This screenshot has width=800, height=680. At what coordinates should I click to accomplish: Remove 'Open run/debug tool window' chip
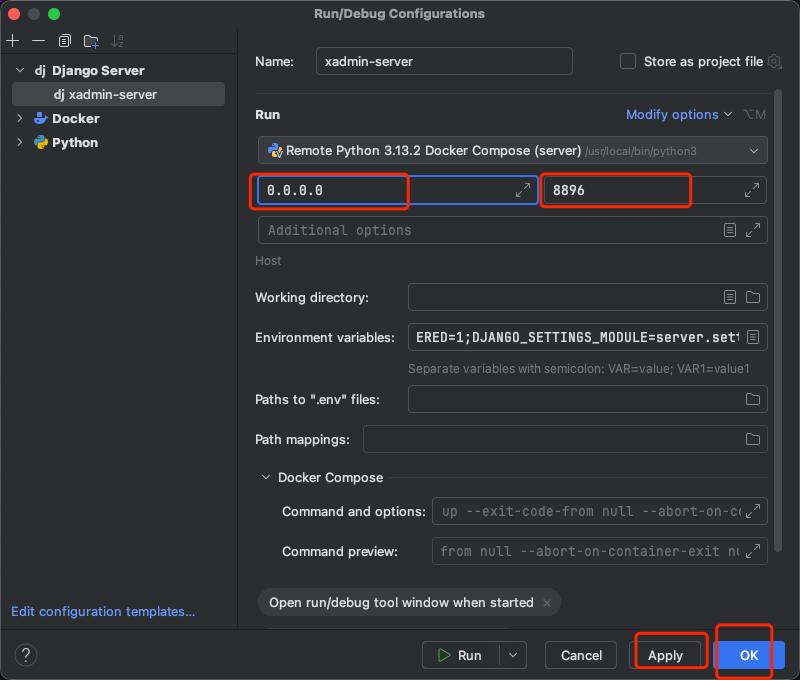547,603
